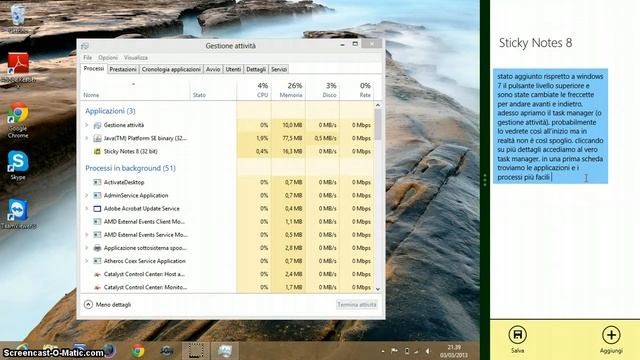The width and height of the screenshot is (640, 360).
Task: Select the Google Chrome desktop shortcut
Action: point(18,120)
